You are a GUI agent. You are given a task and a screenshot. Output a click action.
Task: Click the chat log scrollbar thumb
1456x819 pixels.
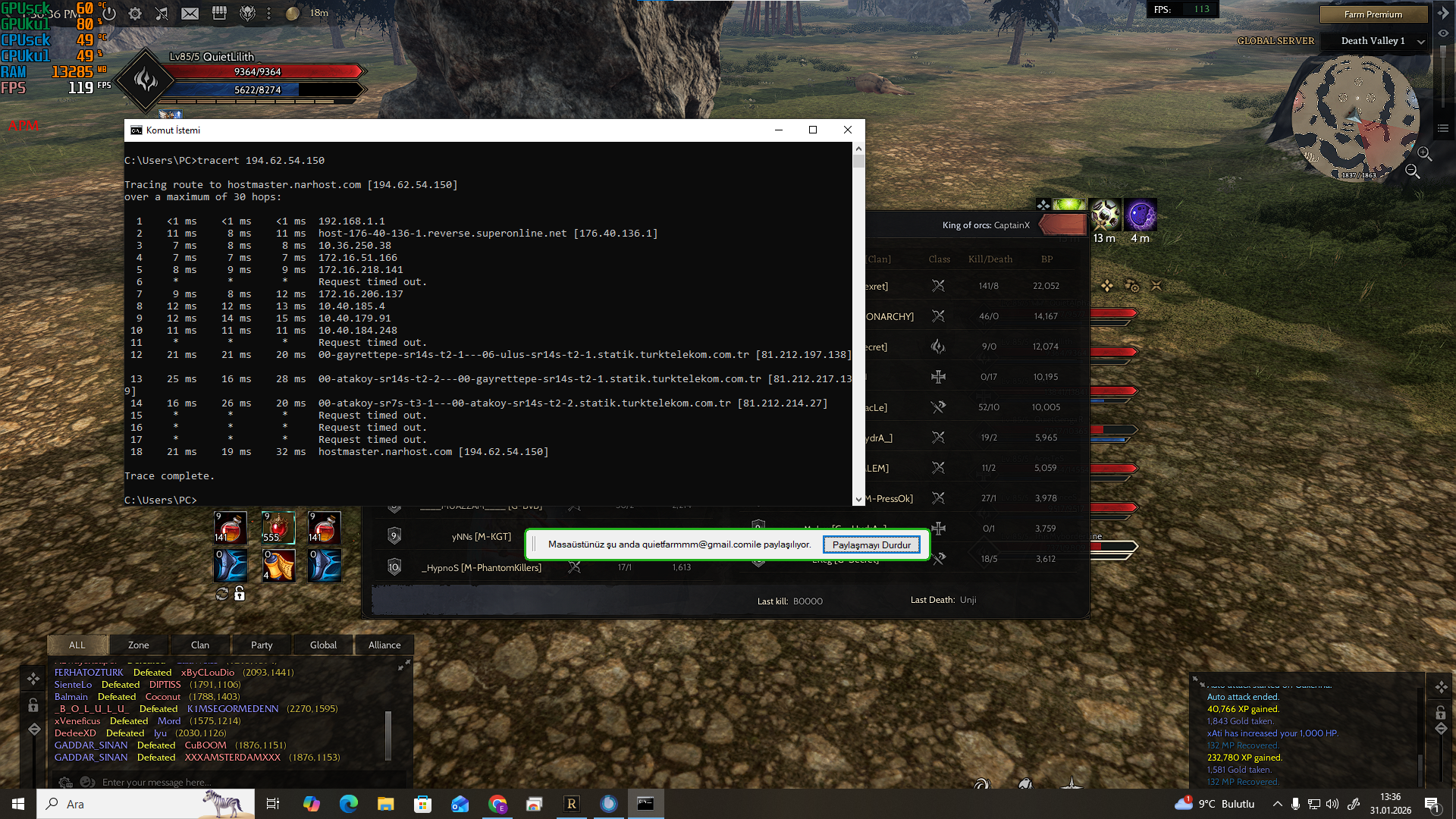tap(388, 735)
